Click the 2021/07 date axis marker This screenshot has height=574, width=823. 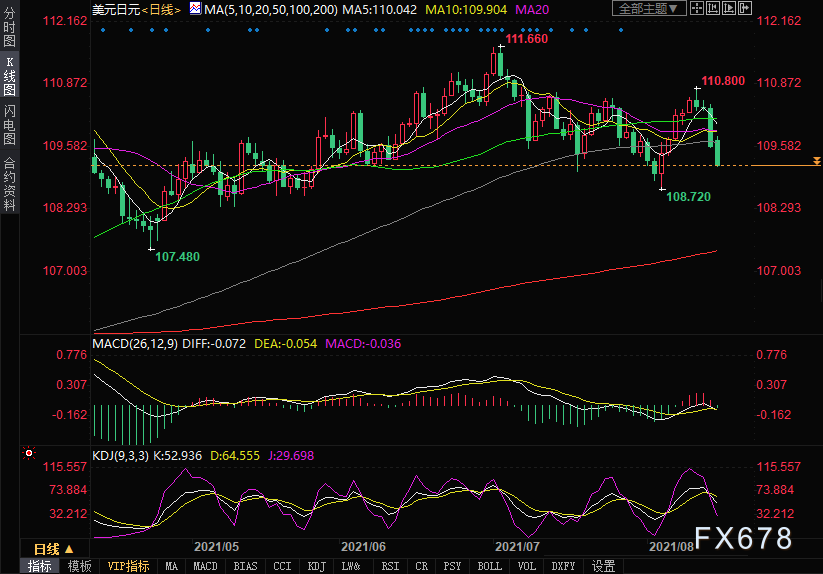pos(517,547)
